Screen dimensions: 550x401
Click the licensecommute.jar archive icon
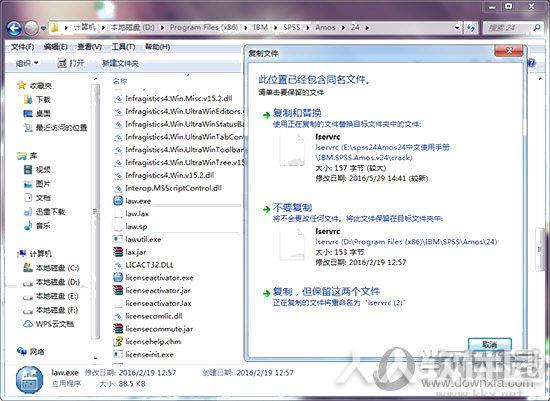(x=118, y=329)
